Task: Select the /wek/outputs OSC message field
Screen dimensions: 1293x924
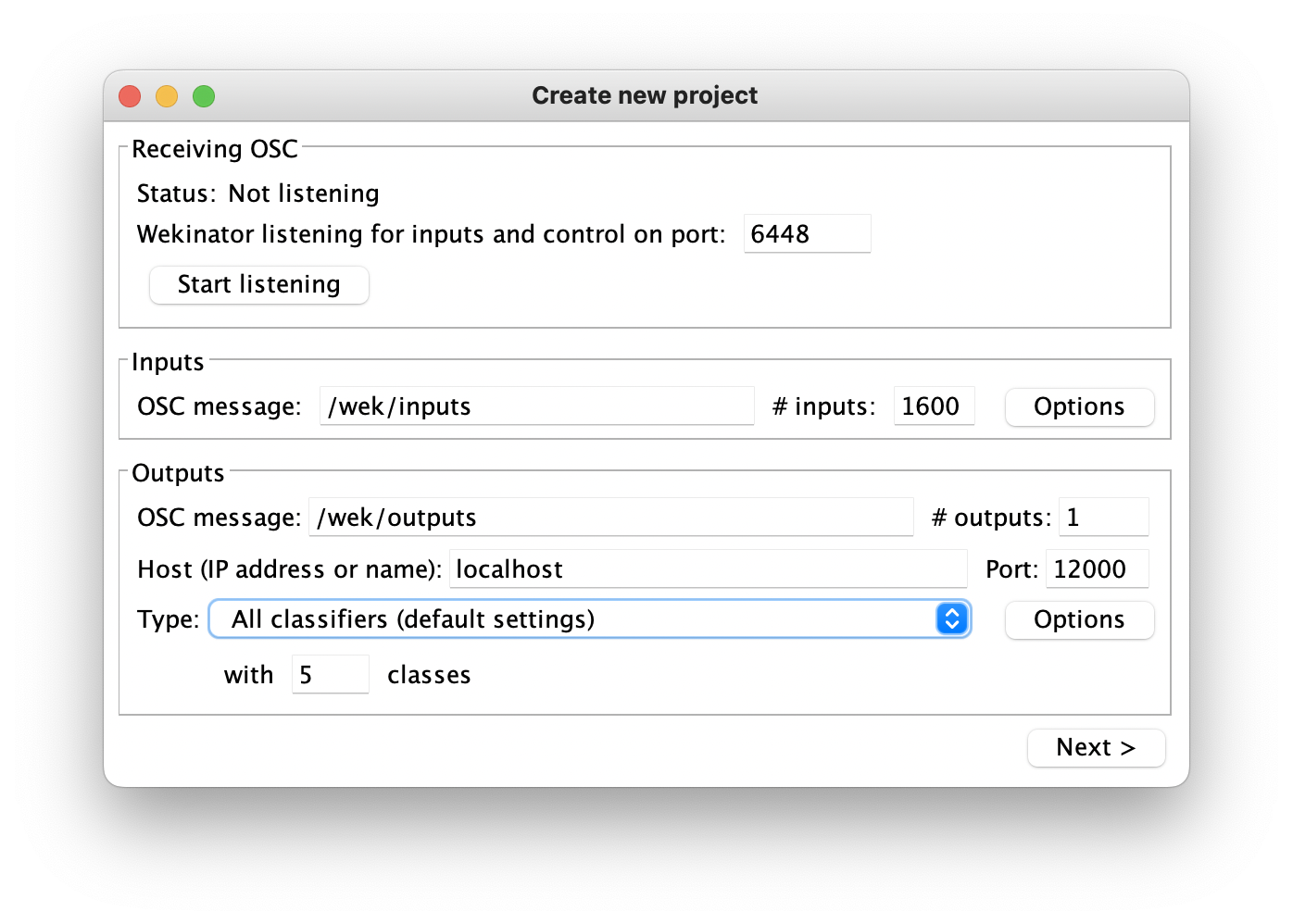Action: pyautogui.click(x=611, y=518)
